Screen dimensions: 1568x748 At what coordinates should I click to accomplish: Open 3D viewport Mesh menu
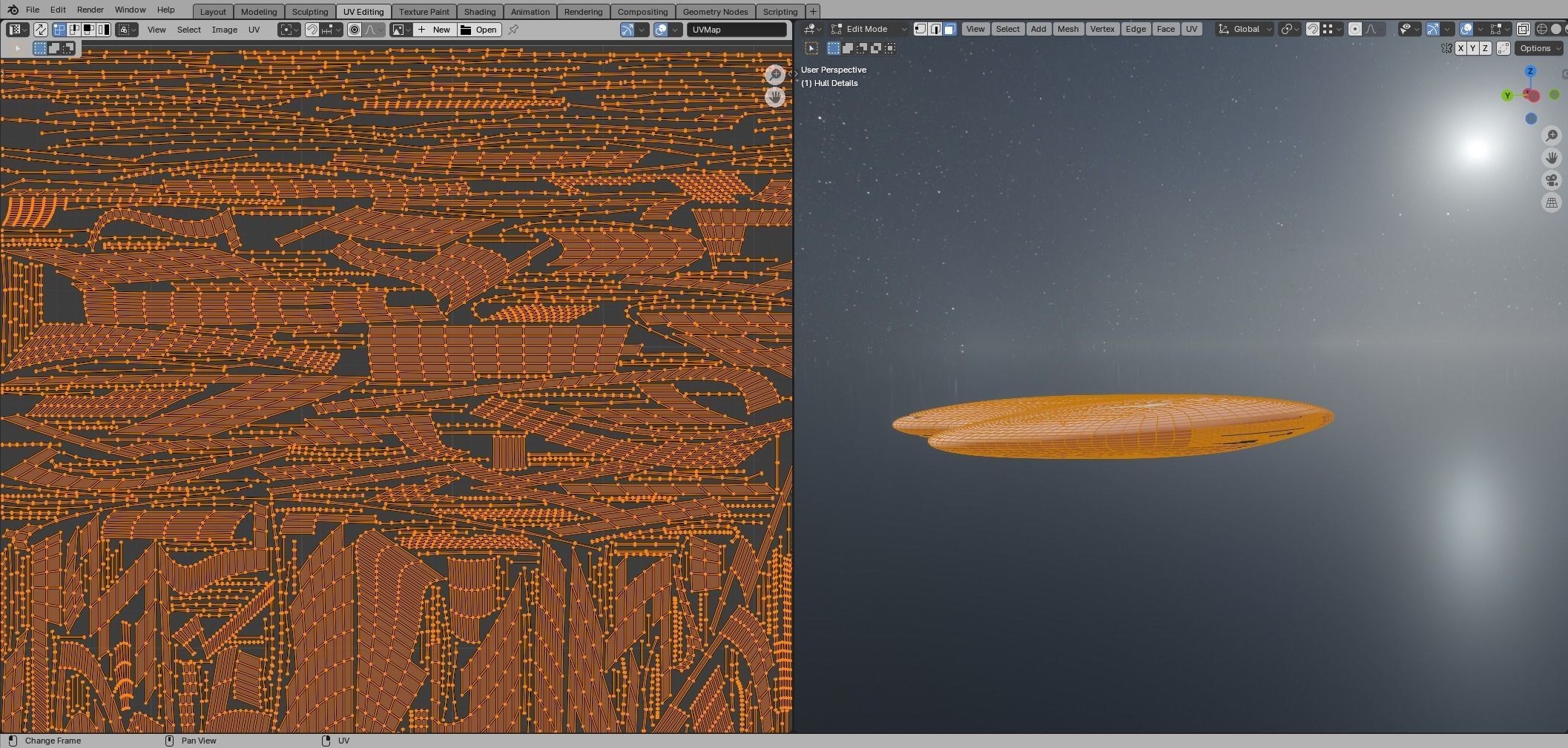(x=1068, y=29)
